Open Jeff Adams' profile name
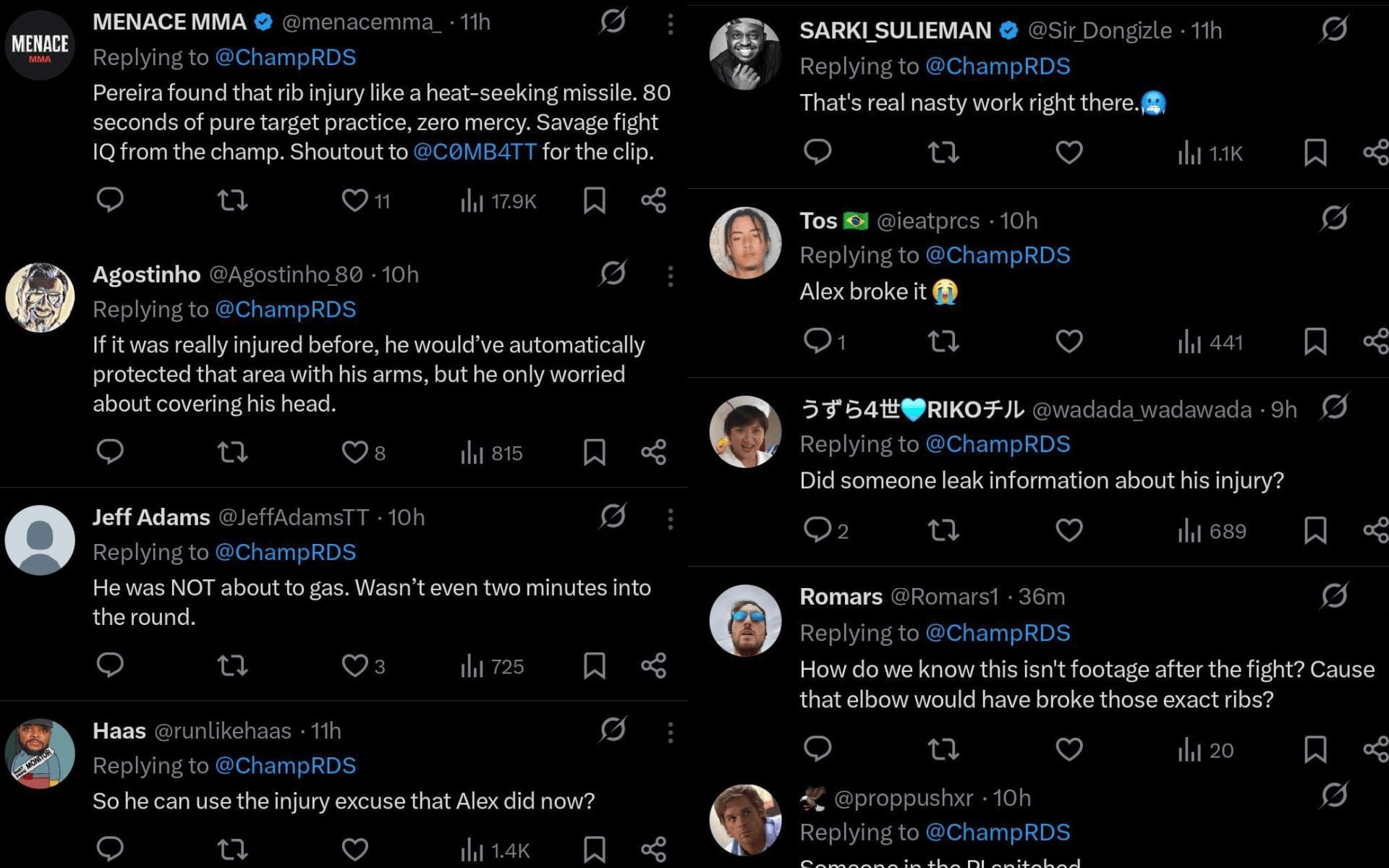Image resolution: width=1389 pixels, height=868 pixels. pyautogui.click(x=151, y=517)
